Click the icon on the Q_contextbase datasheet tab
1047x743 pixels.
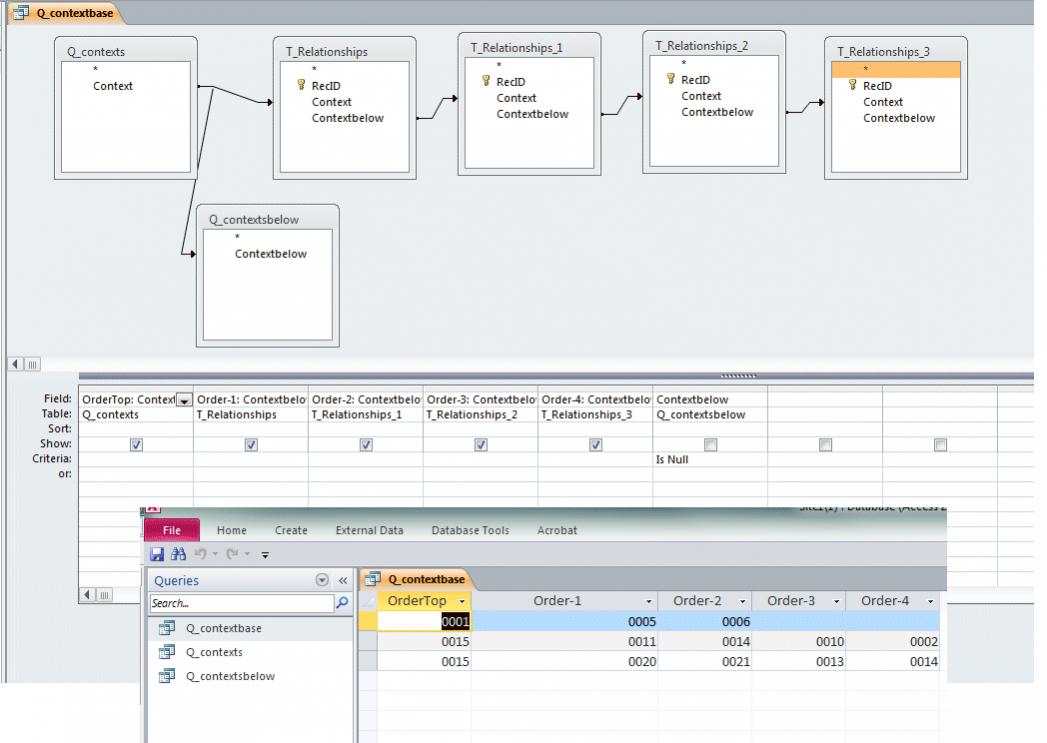point(373,579)
